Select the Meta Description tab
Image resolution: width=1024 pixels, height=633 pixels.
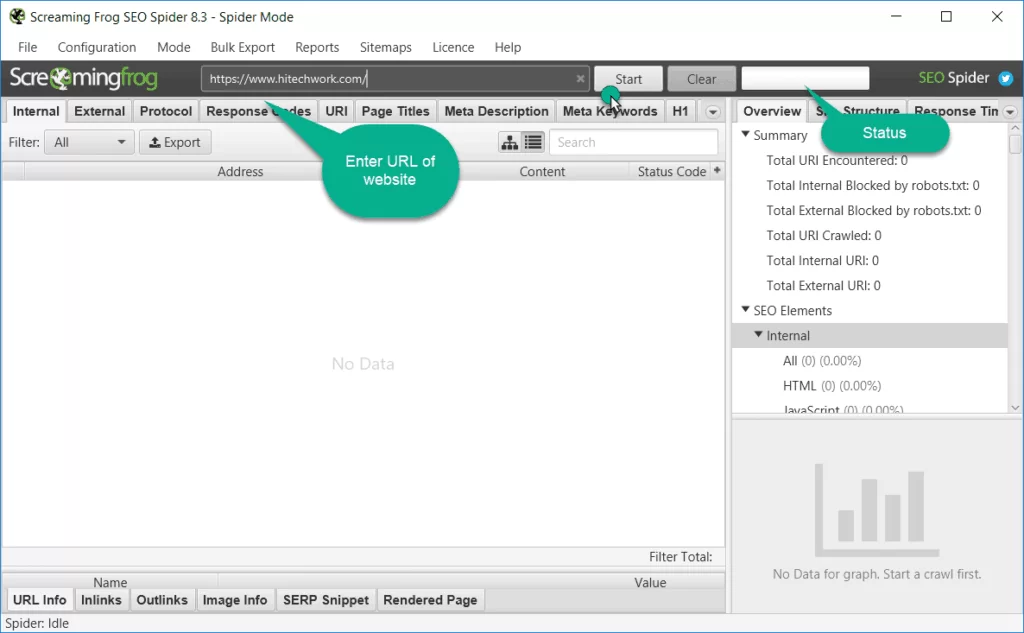point(496,111)
